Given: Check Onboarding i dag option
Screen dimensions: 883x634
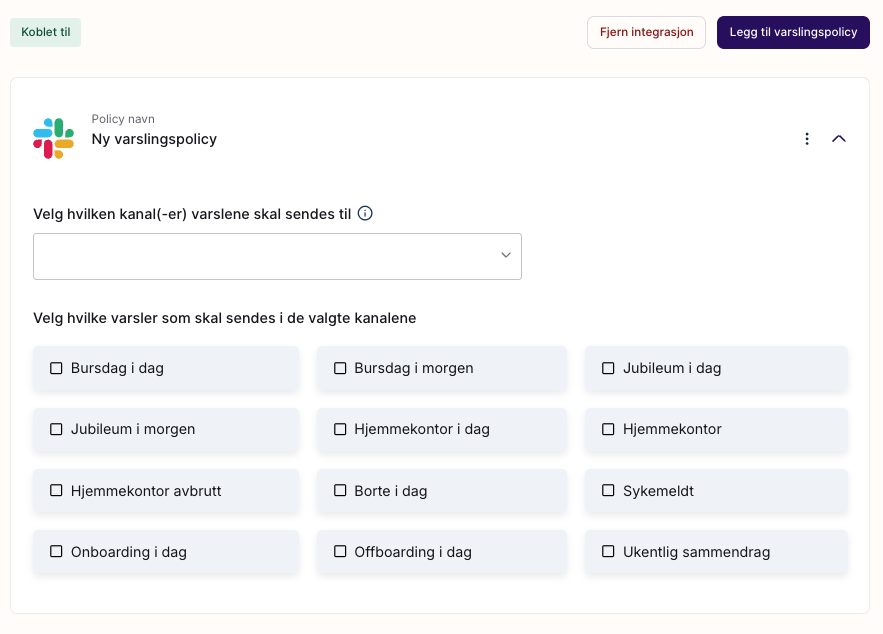Looking at the screenshot, I should 57,552.
